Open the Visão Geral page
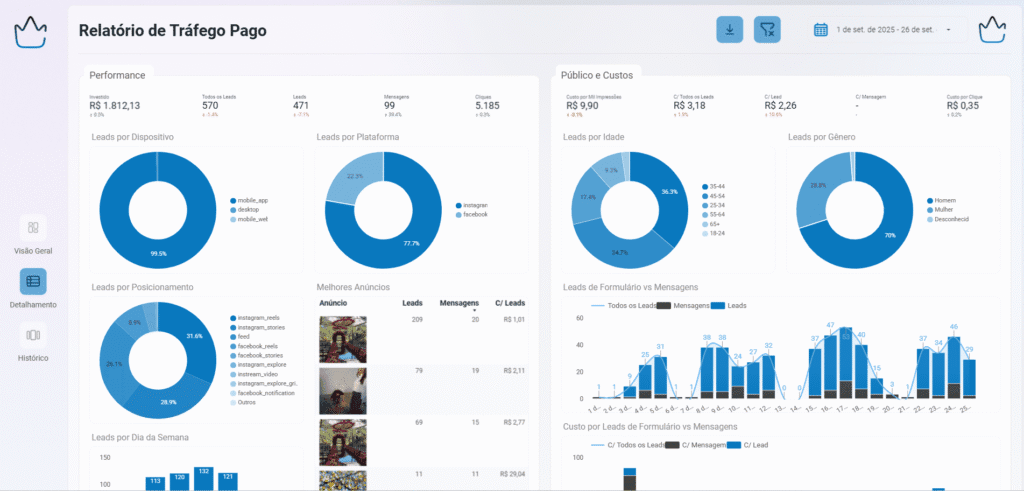The height and width of the screenshot is (491, 1024). 33,235
